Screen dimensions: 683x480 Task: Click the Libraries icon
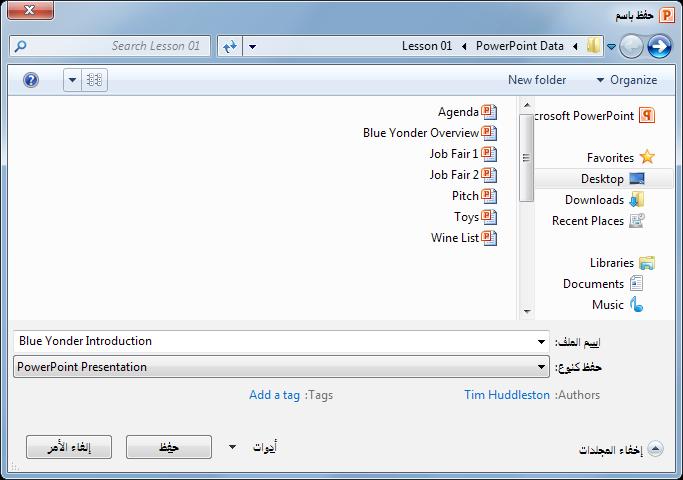(x=647, y=263)
